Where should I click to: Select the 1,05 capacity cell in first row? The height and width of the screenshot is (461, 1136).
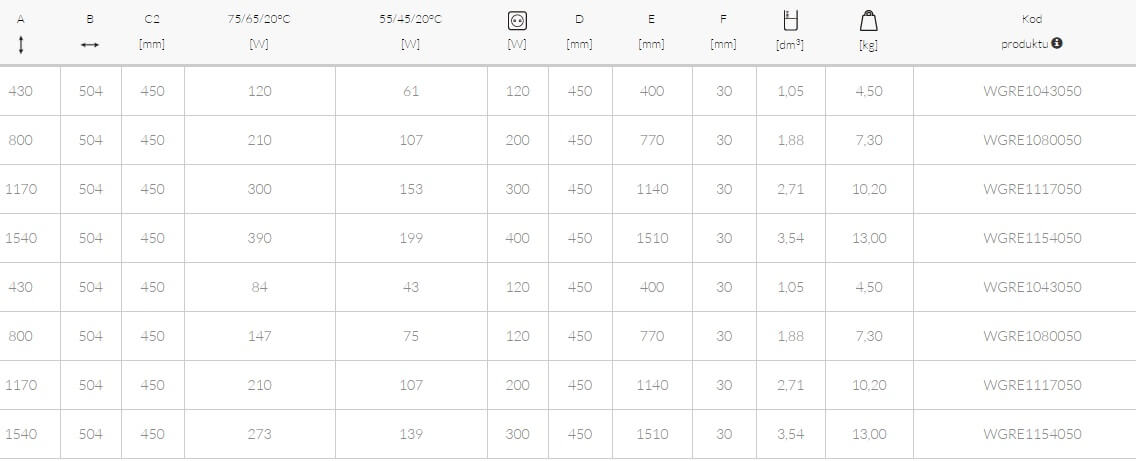point(790,91)
